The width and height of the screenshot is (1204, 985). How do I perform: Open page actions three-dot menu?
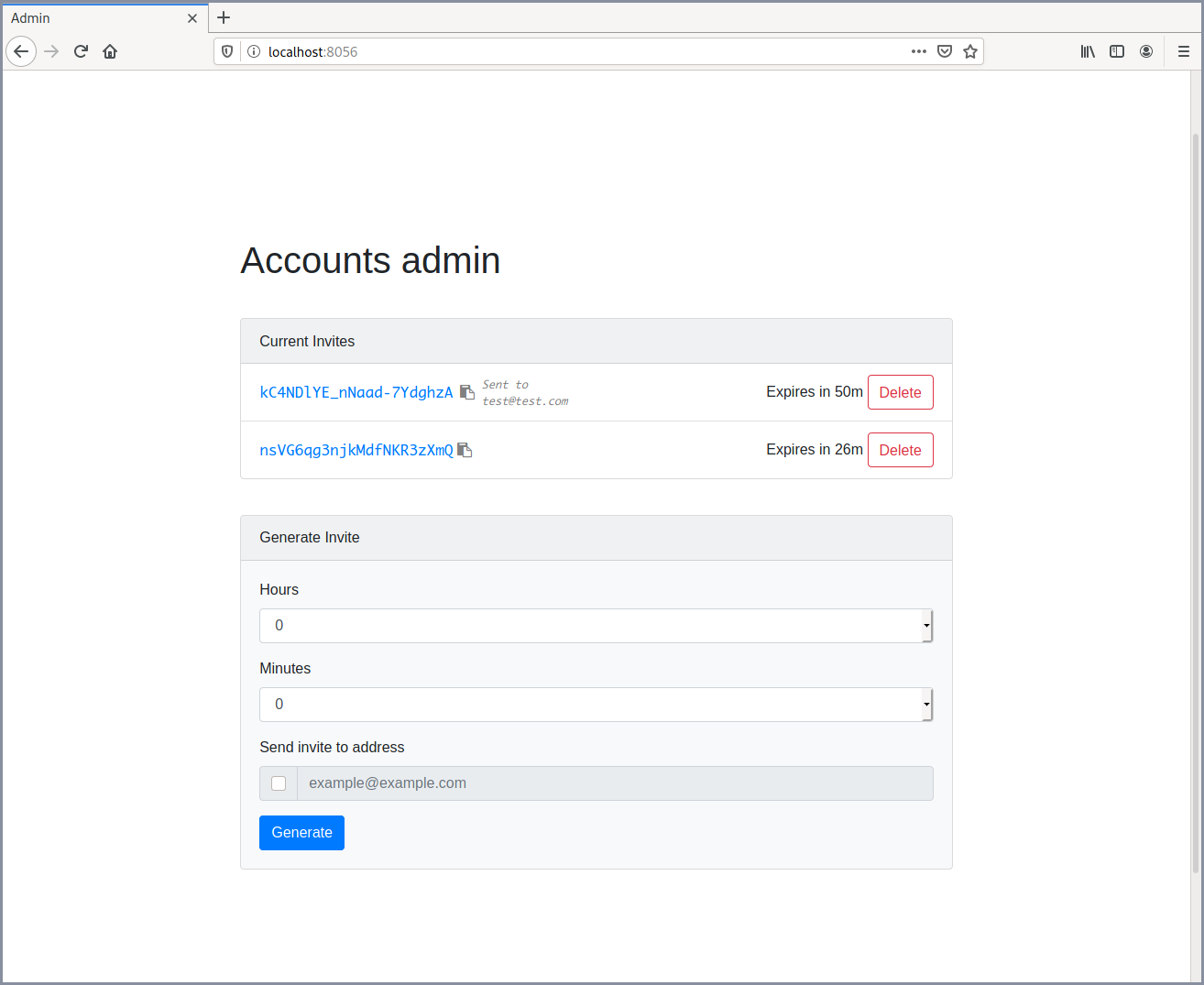click(x=919, y=51)
